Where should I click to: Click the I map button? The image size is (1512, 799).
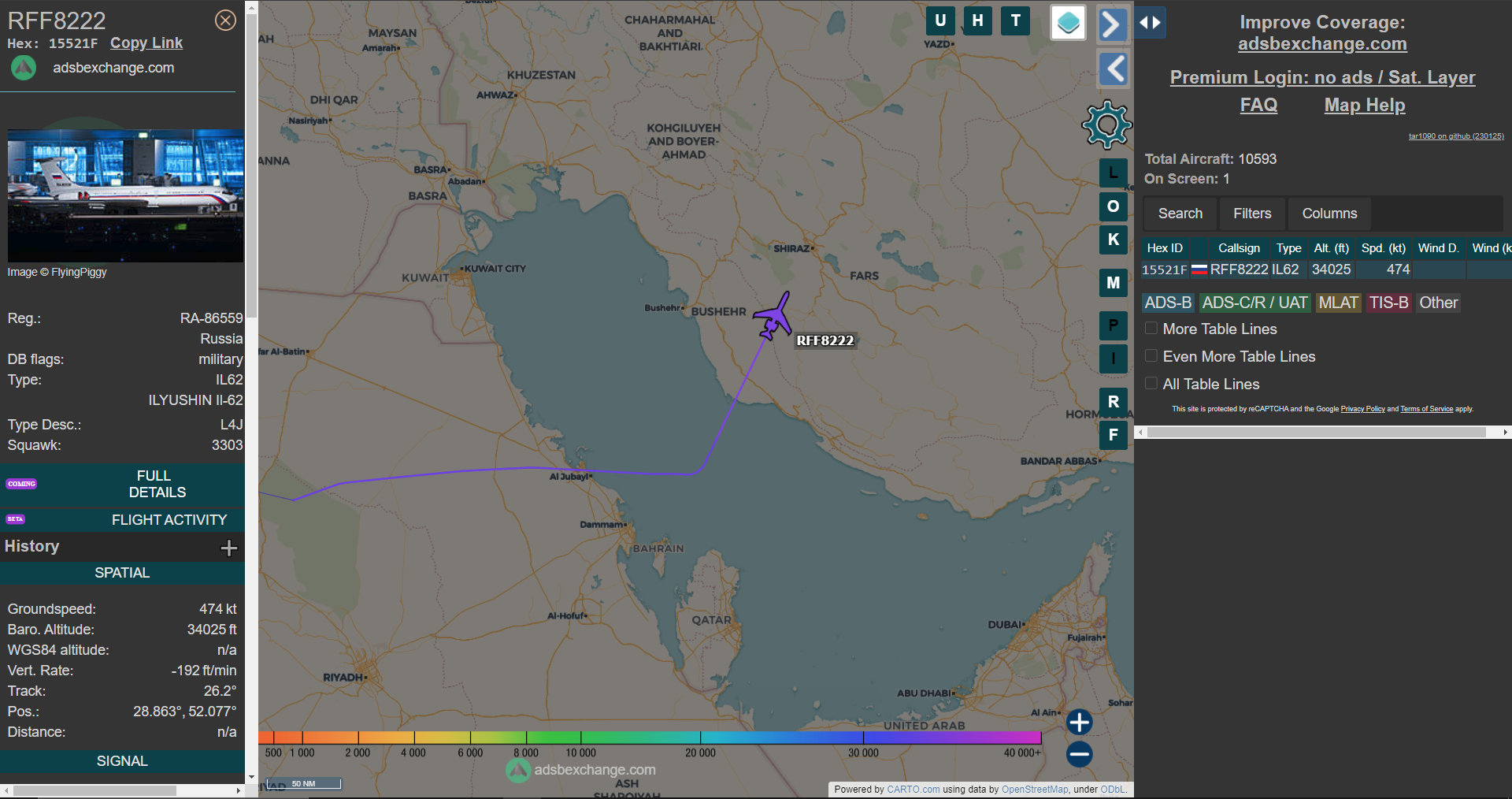(x=1113, y=359)
